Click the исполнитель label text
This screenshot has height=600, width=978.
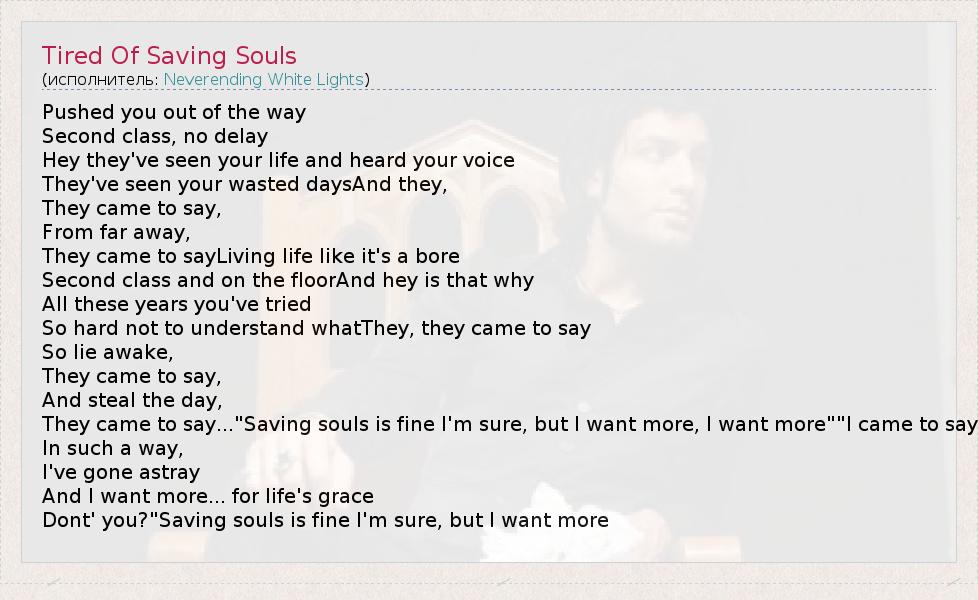[x=100, y=79]
